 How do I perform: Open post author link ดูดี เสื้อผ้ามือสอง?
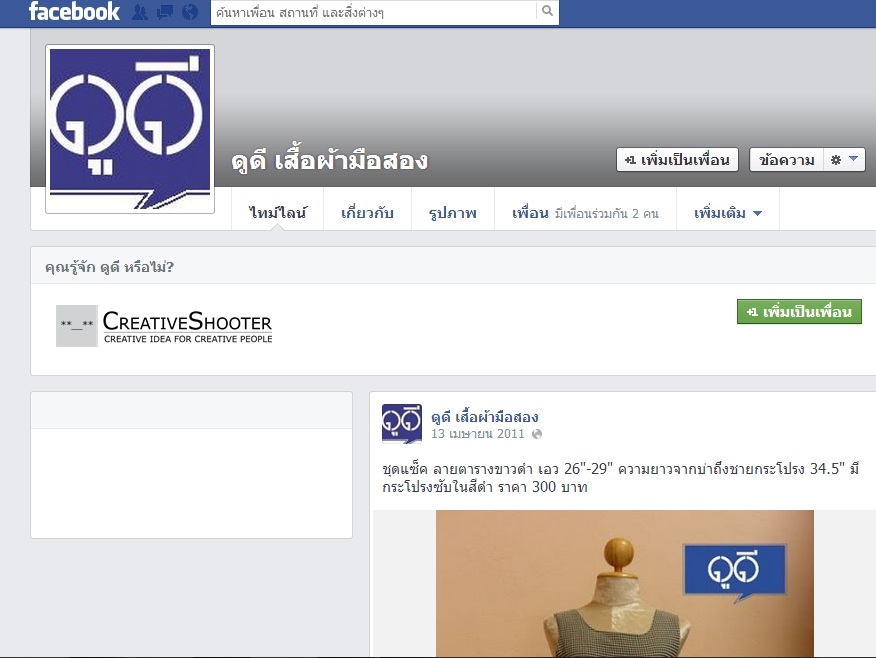click(484, 417)
